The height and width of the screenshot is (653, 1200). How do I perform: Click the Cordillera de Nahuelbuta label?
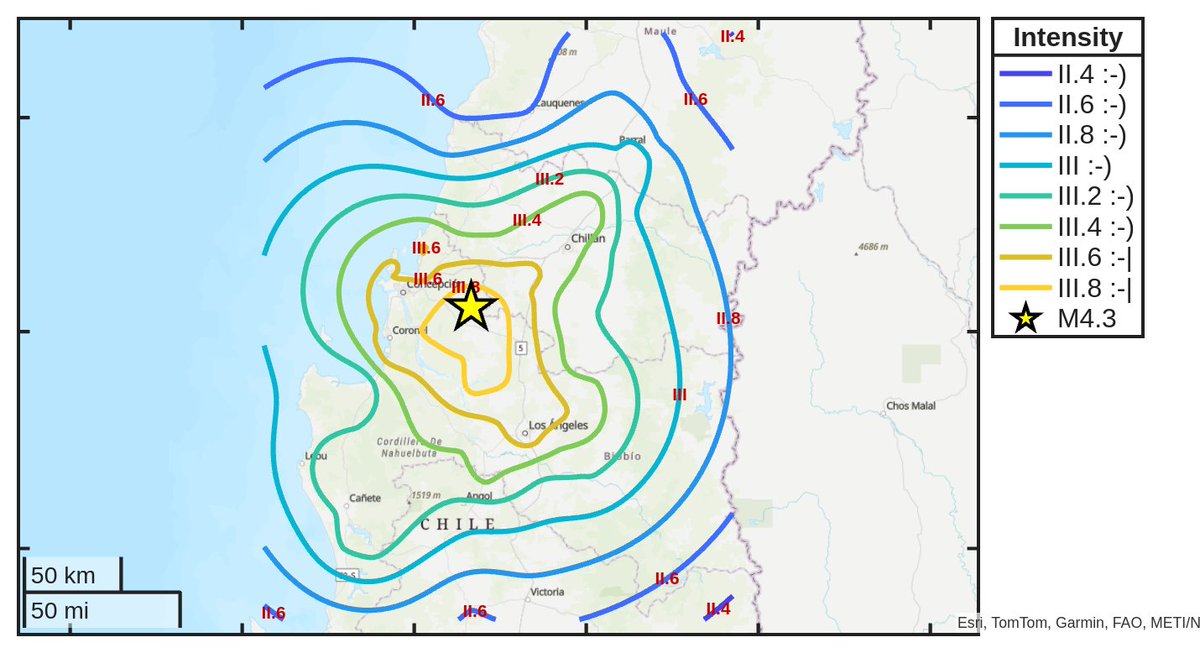point(410,446)
